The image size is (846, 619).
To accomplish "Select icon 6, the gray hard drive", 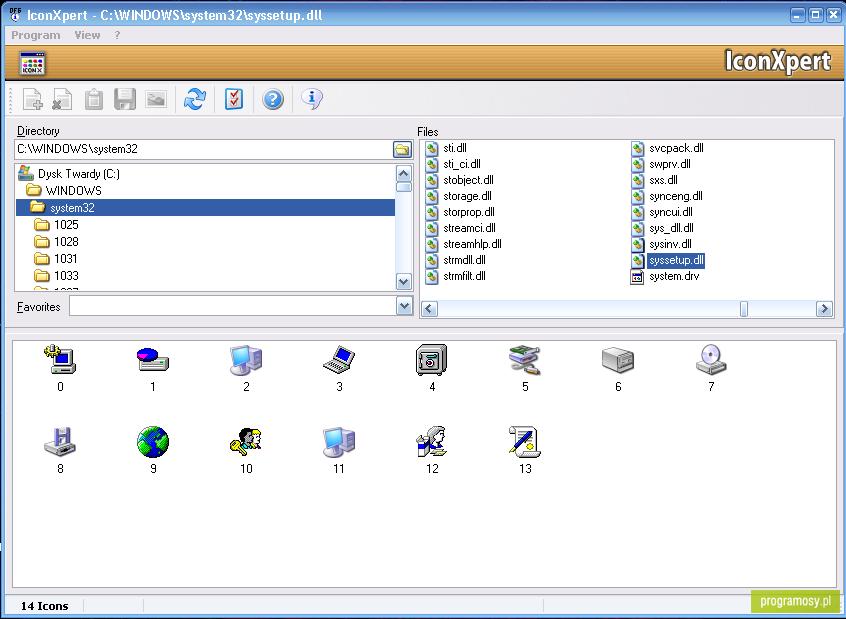I will [x=618, y=360].
